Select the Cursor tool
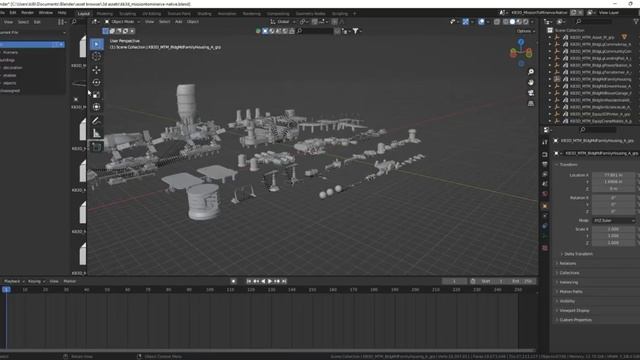Screen dimensions: 640x360 tap(96, 57)
